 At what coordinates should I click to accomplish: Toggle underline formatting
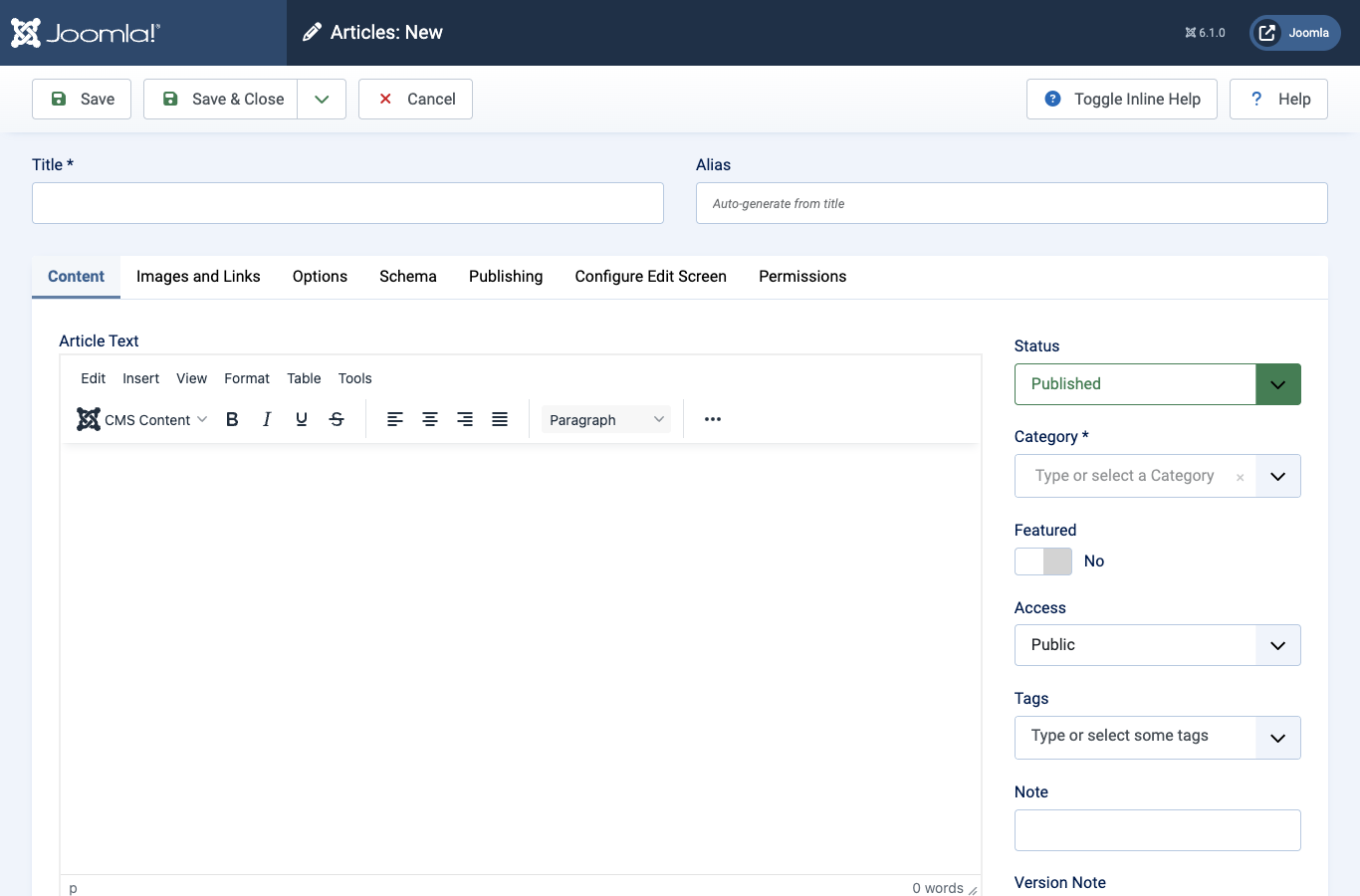[x=302, y=419]
